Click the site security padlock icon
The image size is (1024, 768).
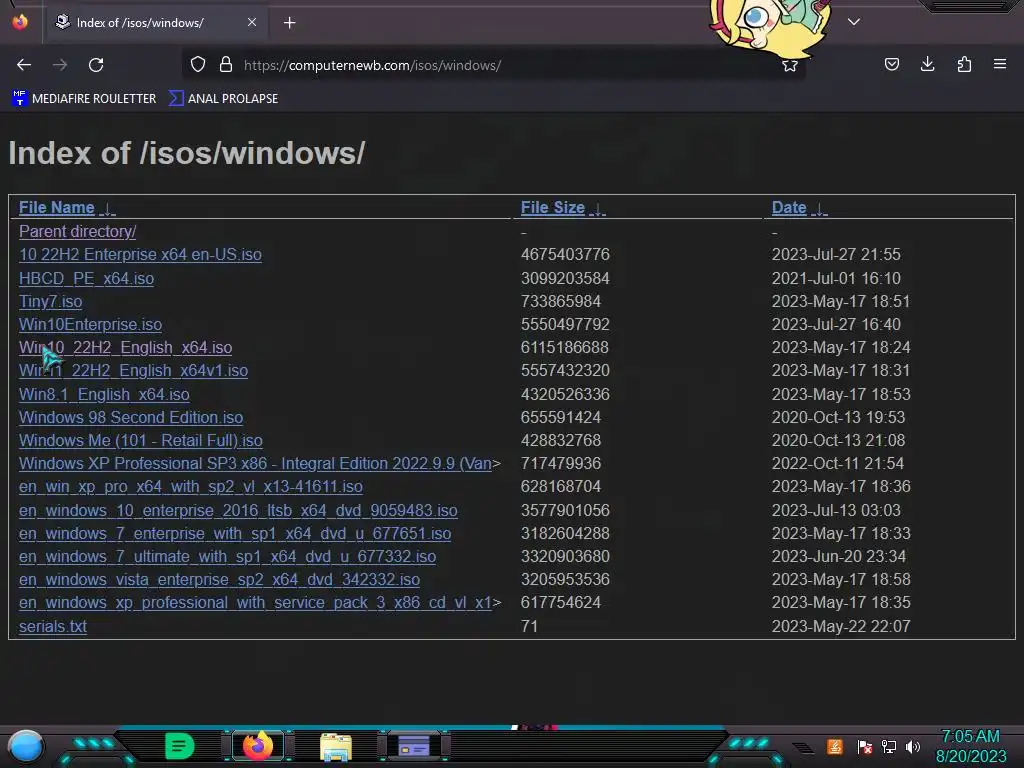[x=226, y=65]
